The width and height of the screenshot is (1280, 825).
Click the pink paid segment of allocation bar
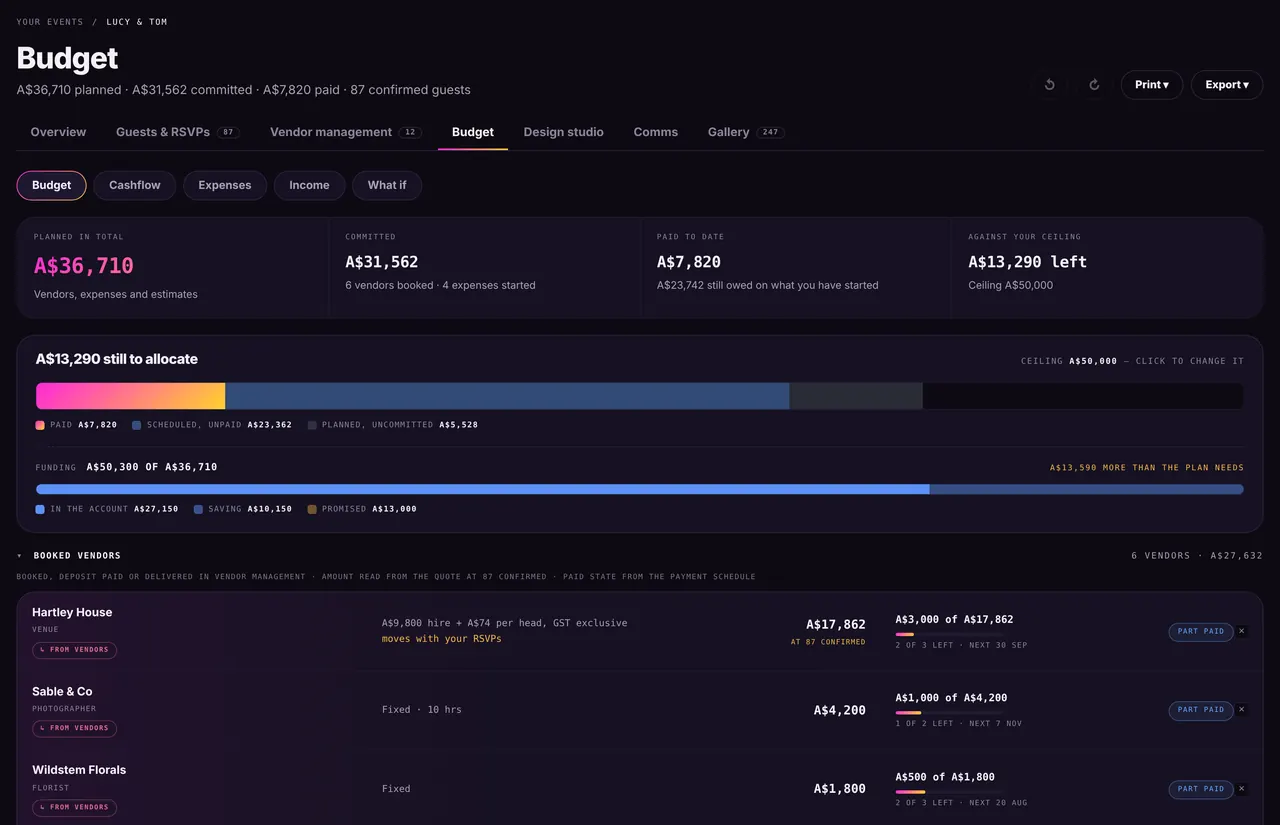pyautogui.click(x=131, y=396)
